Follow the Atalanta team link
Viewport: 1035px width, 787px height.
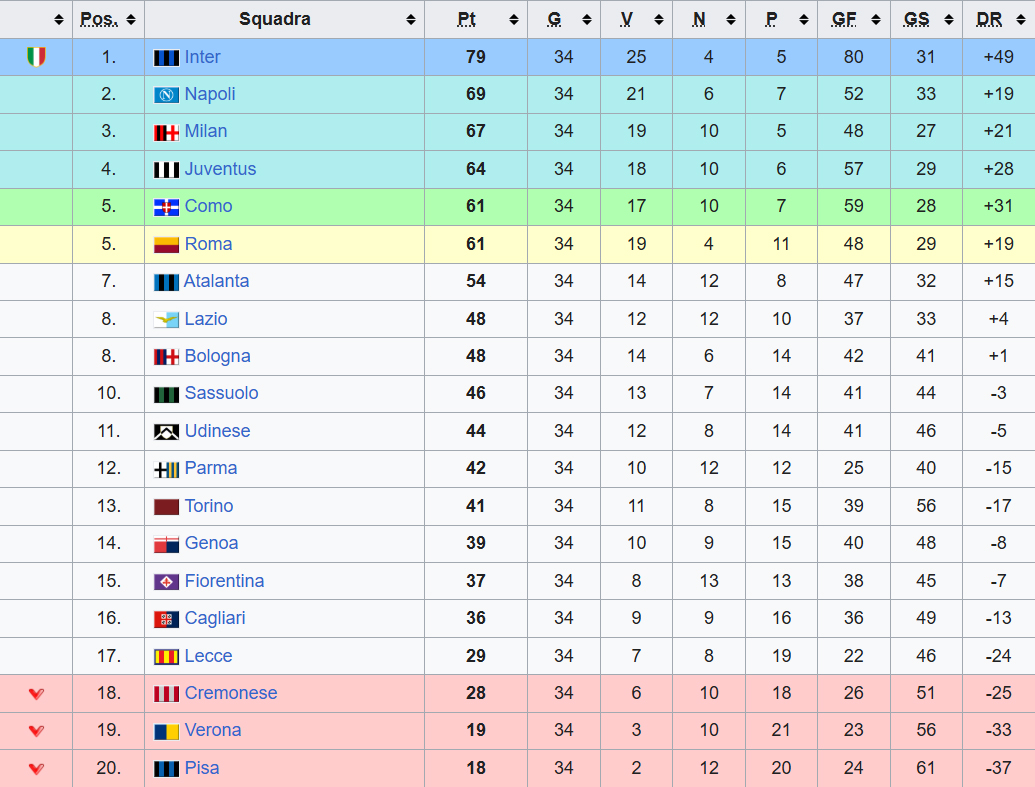[x=216, y=281]
